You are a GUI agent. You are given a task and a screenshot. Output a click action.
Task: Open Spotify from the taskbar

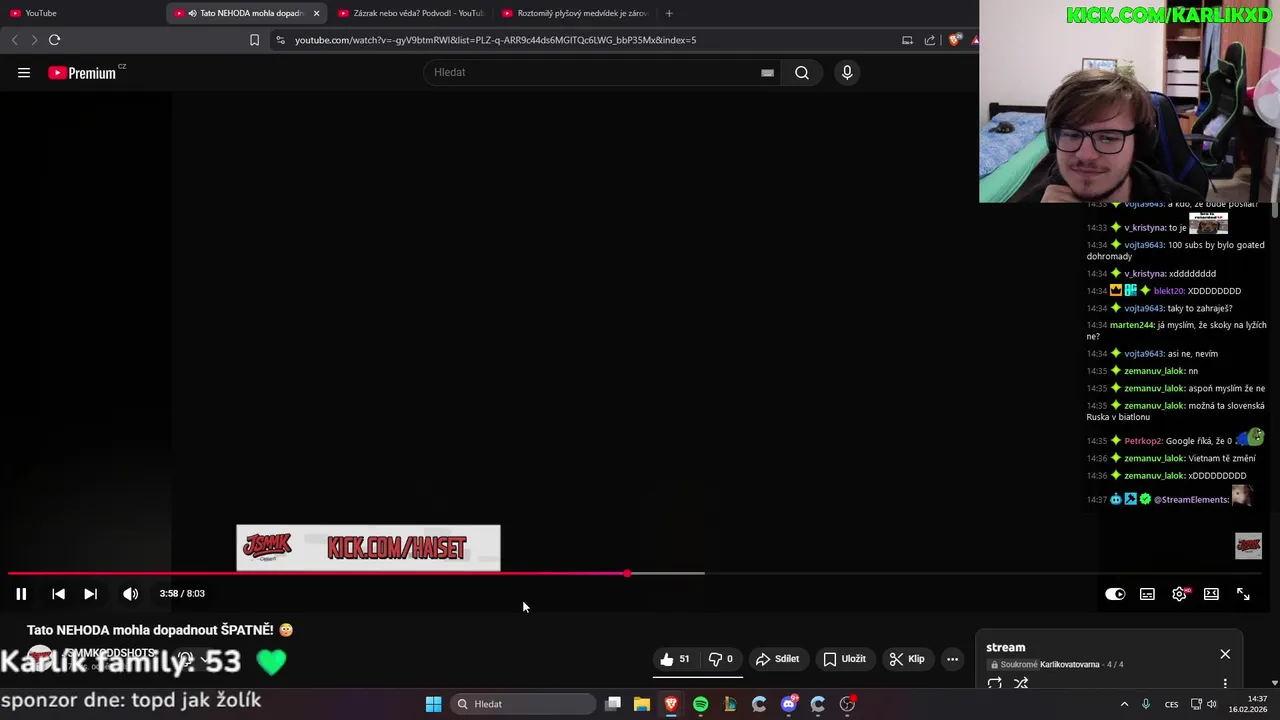700,704
